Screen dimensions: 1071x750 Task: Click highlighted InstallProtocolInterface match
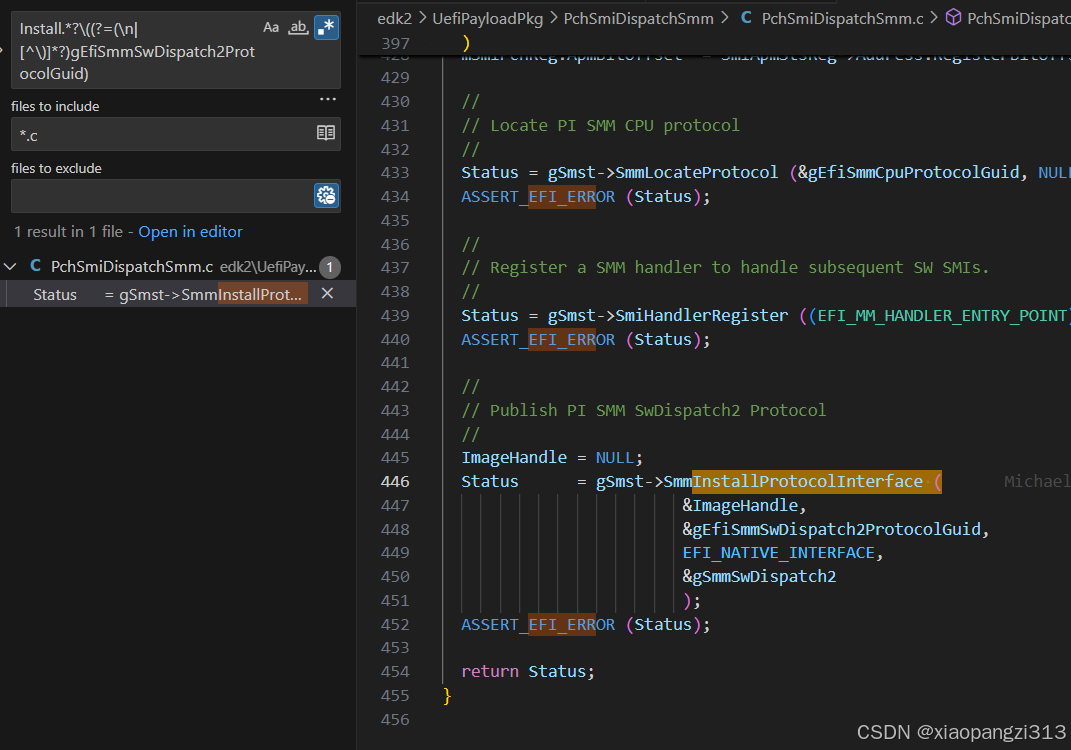coord(816,482)
